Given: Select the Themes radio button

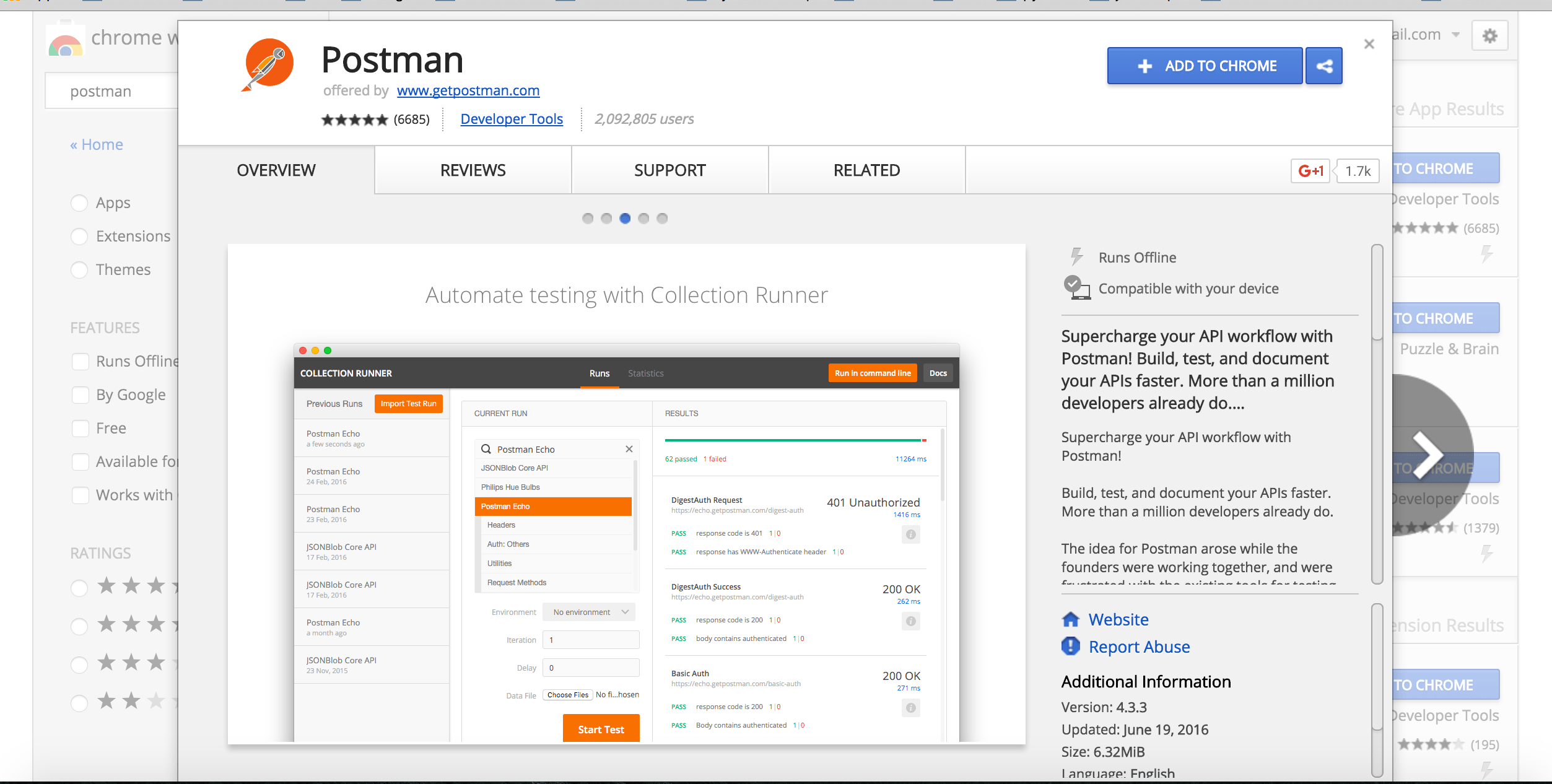Looking at the screenshot, I should click(x=79, y=270).
